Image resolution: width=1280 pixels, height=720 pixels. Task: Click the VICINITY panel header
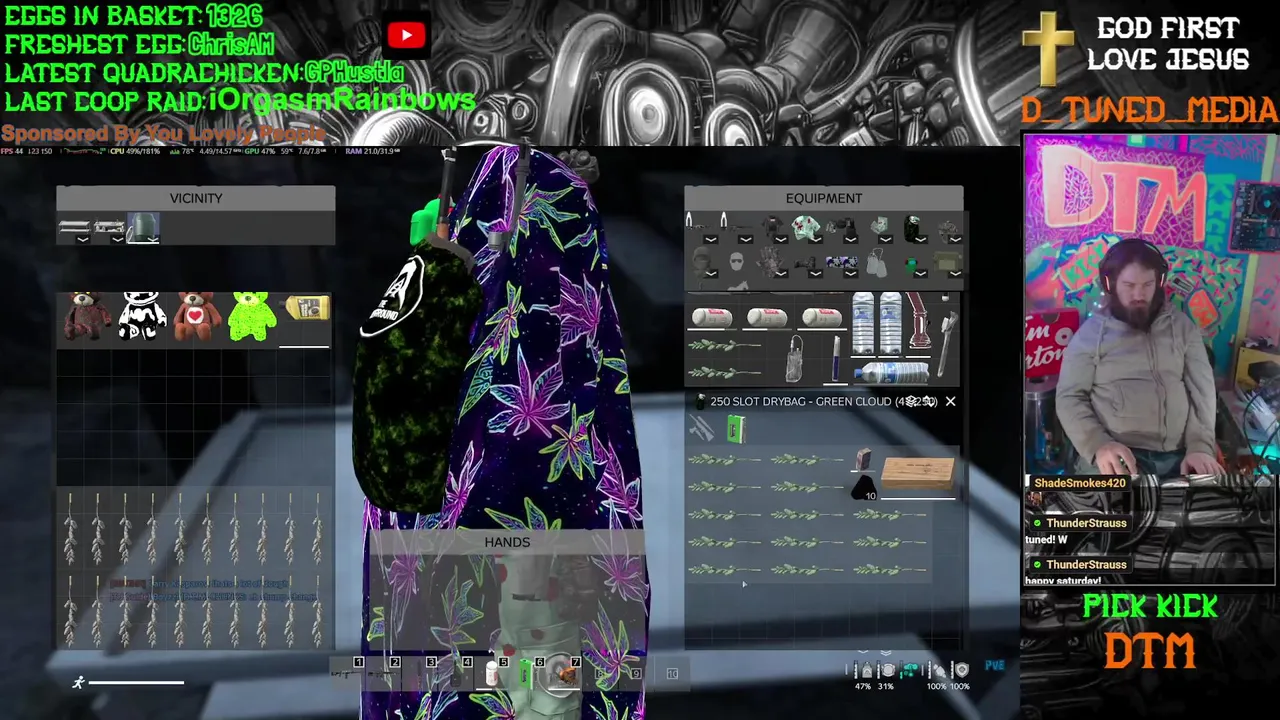196,198
